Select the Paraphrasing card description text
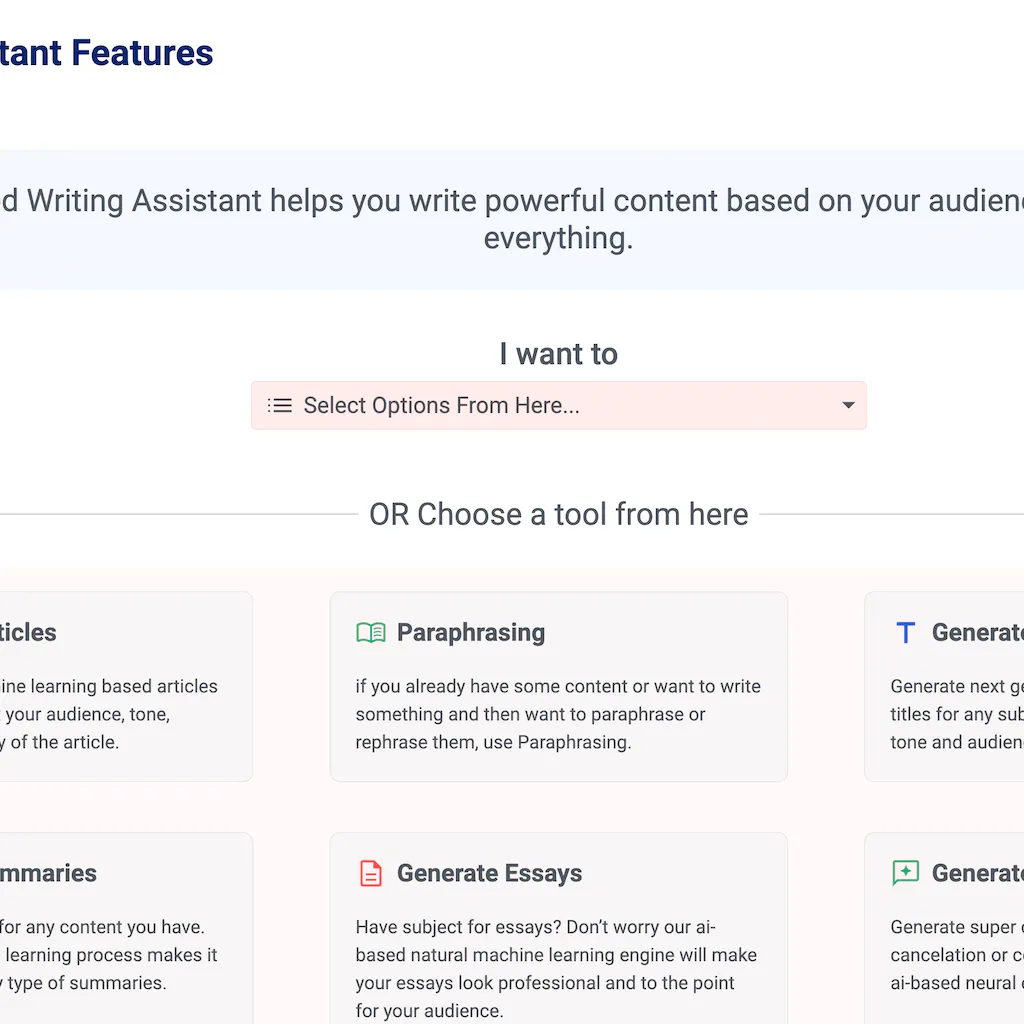 [x=558, y=714]
